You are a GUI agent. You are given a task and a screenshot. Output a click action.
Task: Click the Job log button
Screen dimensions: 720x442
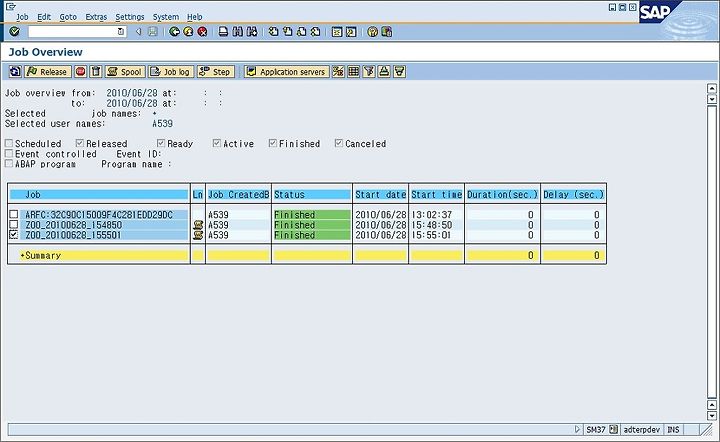171,72
